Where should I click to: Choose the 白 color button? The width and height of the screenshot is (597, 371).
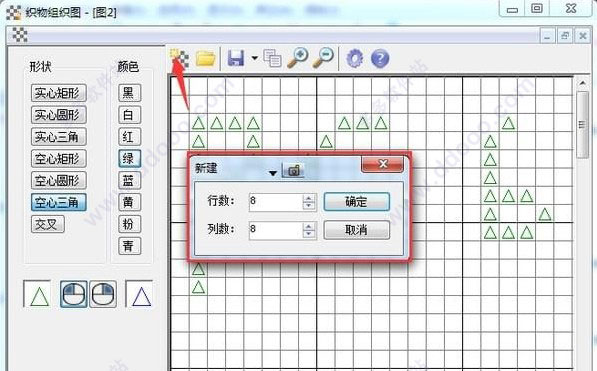coord(129,115)
